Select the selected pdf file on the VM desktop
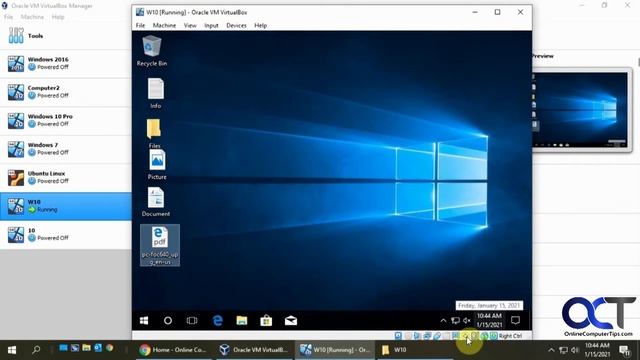 pyautogui.click(x=160, y=245)
